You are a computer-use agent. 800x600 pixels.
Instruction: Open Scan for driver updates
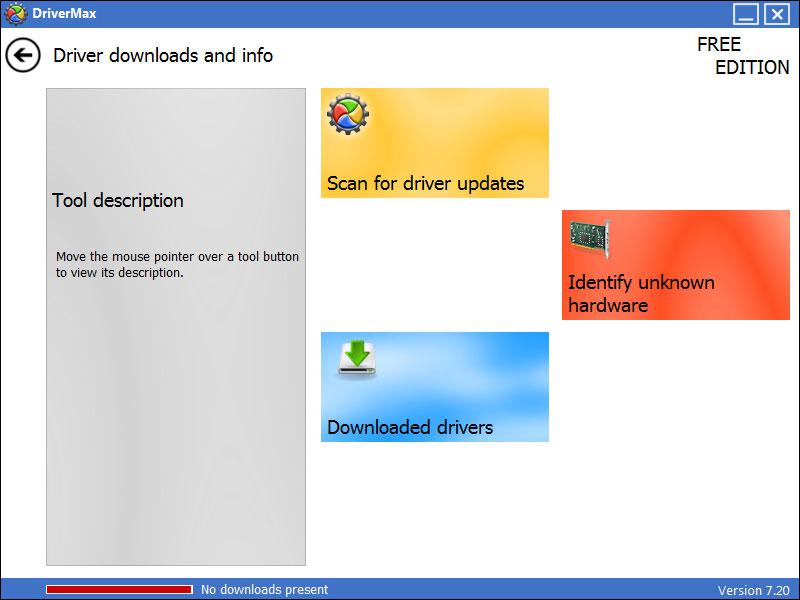coord(435,143)
